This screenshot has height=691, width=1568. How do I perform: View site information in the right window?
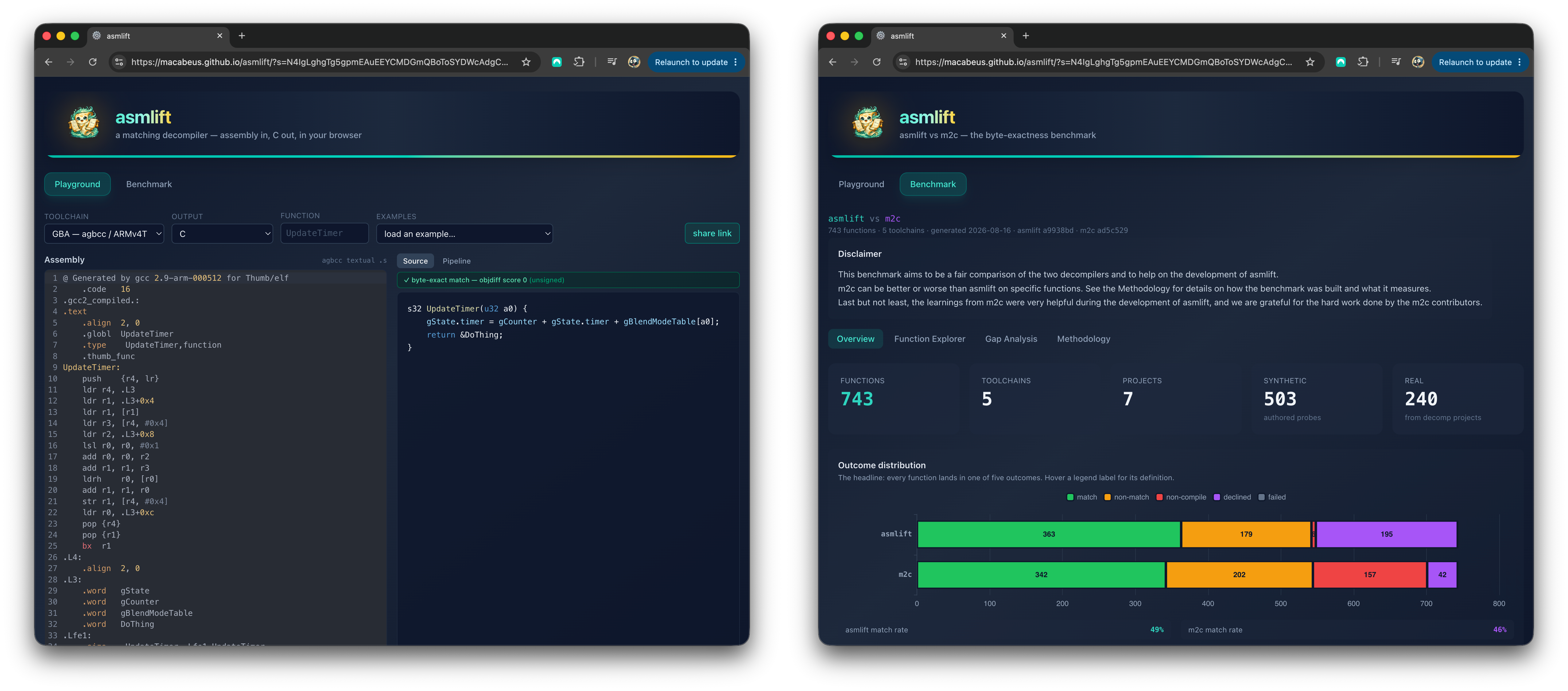[903, 62]
